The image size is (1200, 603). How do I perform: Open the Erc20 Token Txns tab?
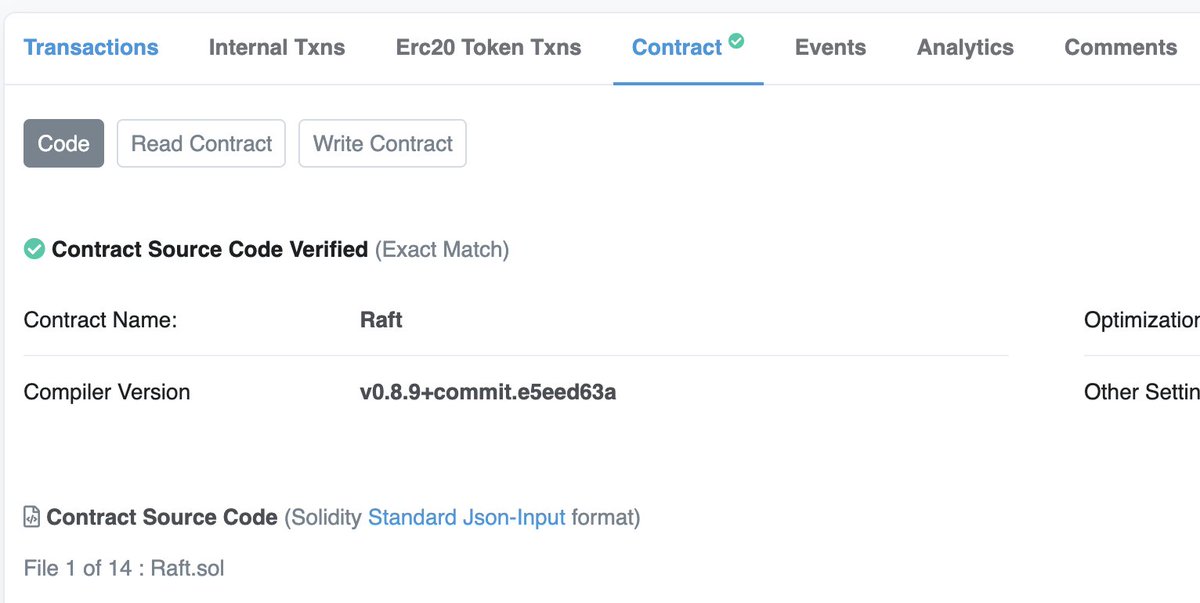(488, 47)
